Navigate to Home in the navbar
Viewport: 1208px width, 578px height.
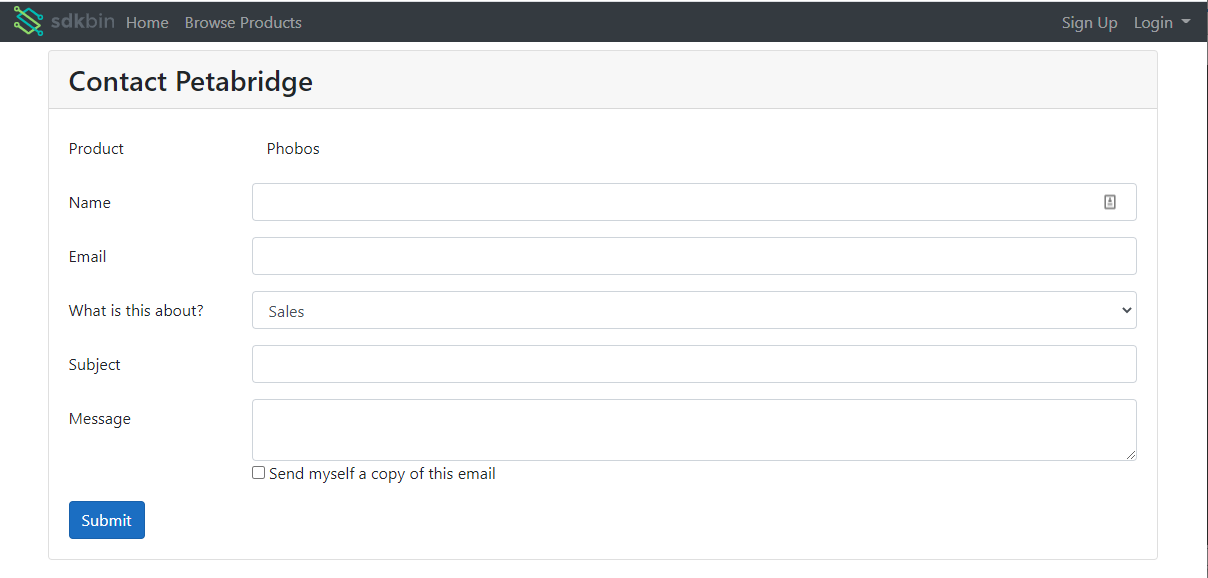pos(147,22)
